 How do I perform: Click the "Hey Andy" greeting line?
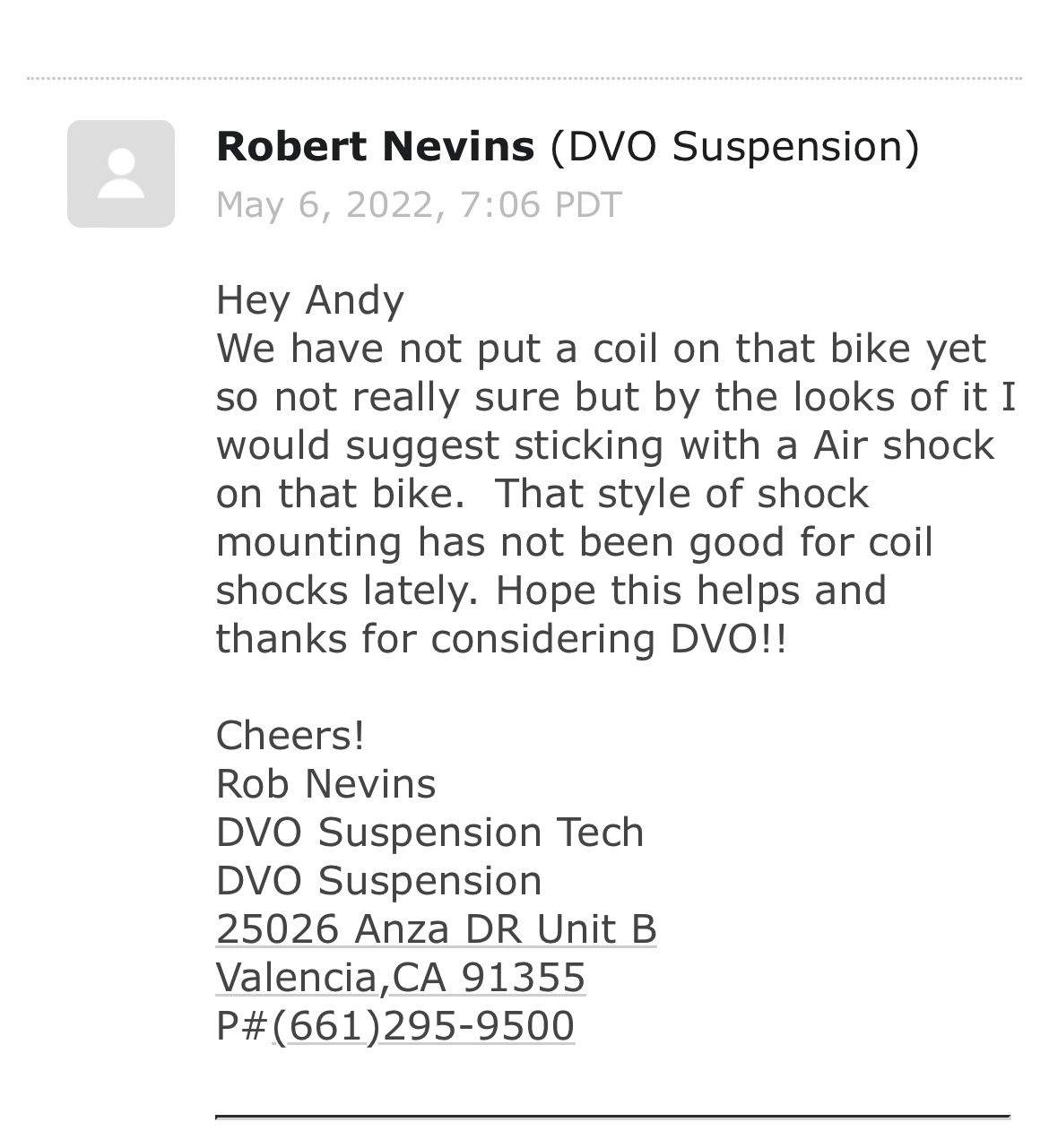click(x=309, y=299)
